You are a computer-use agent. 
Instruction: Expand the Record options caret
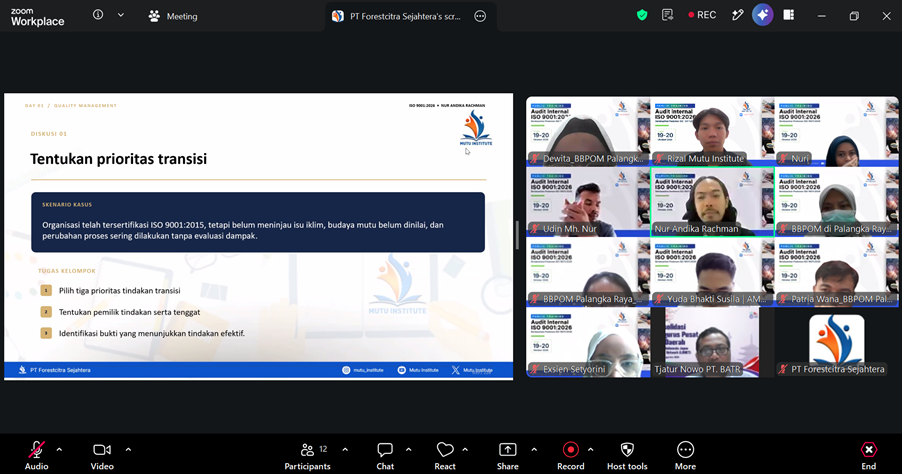click(x=590, y=450)
